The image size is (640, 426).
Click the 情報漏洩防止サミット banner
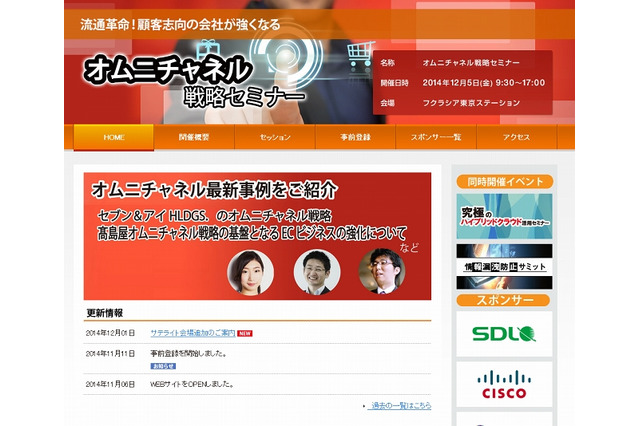click(x=504, y=267)
